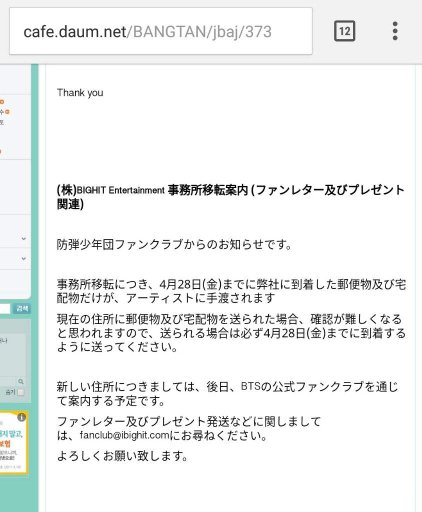
Task: Click the magnifier icon in the sidebar box
Action: [21, 381]
